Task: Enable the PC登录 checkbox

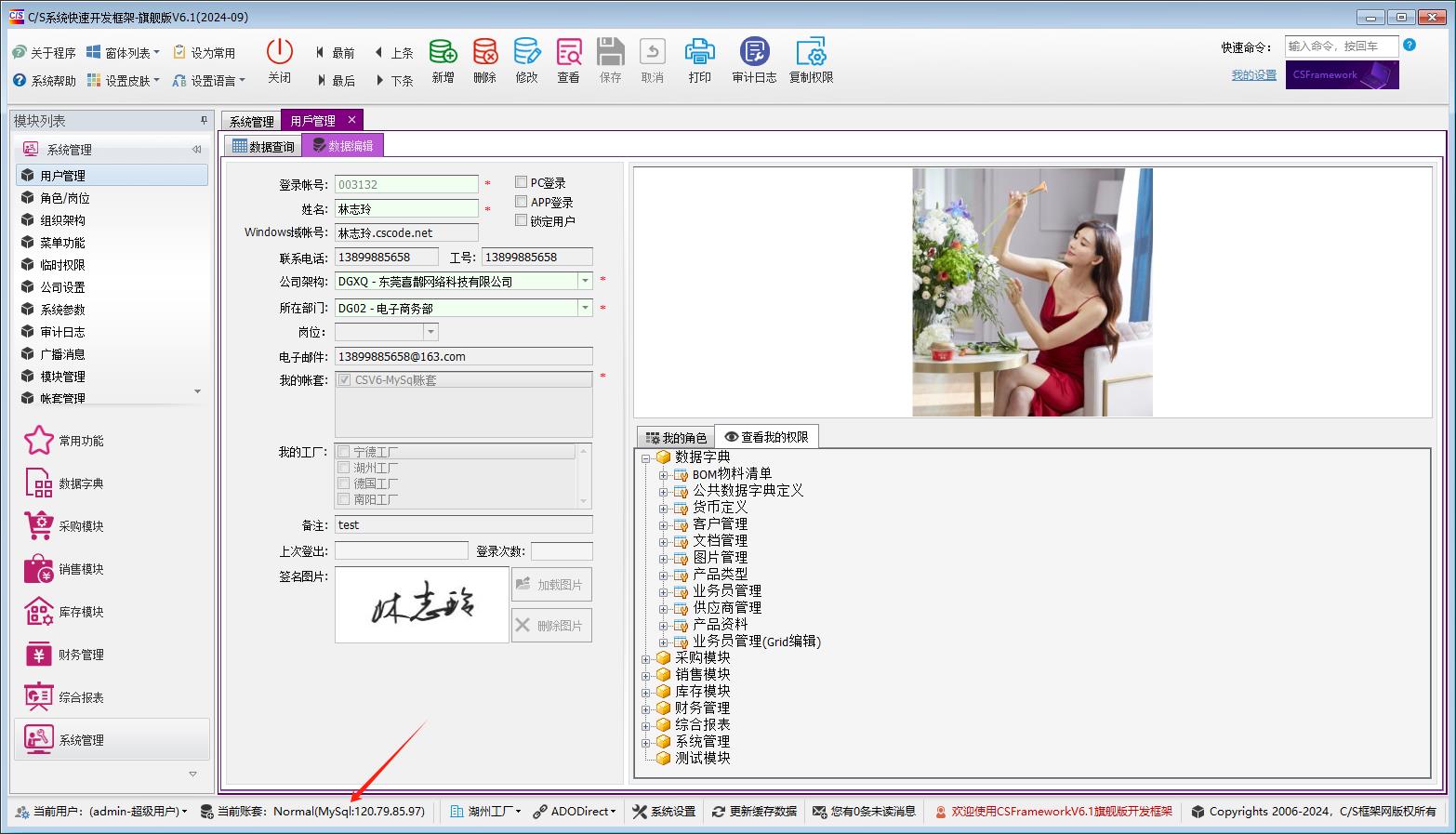Action: pos(522,182)
